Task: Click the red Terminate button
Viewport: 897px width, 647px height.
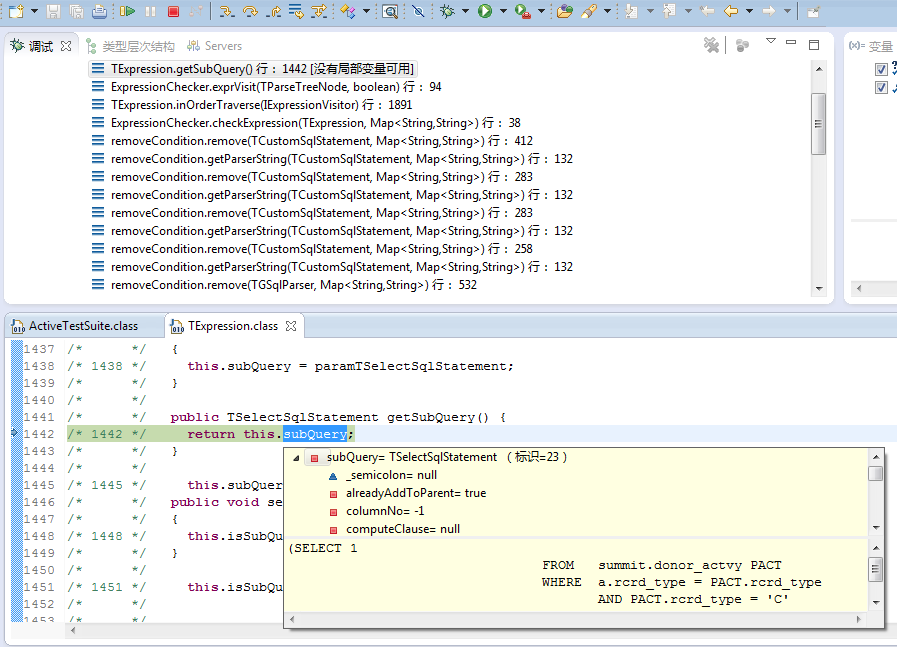Action: tap(173, 11)
